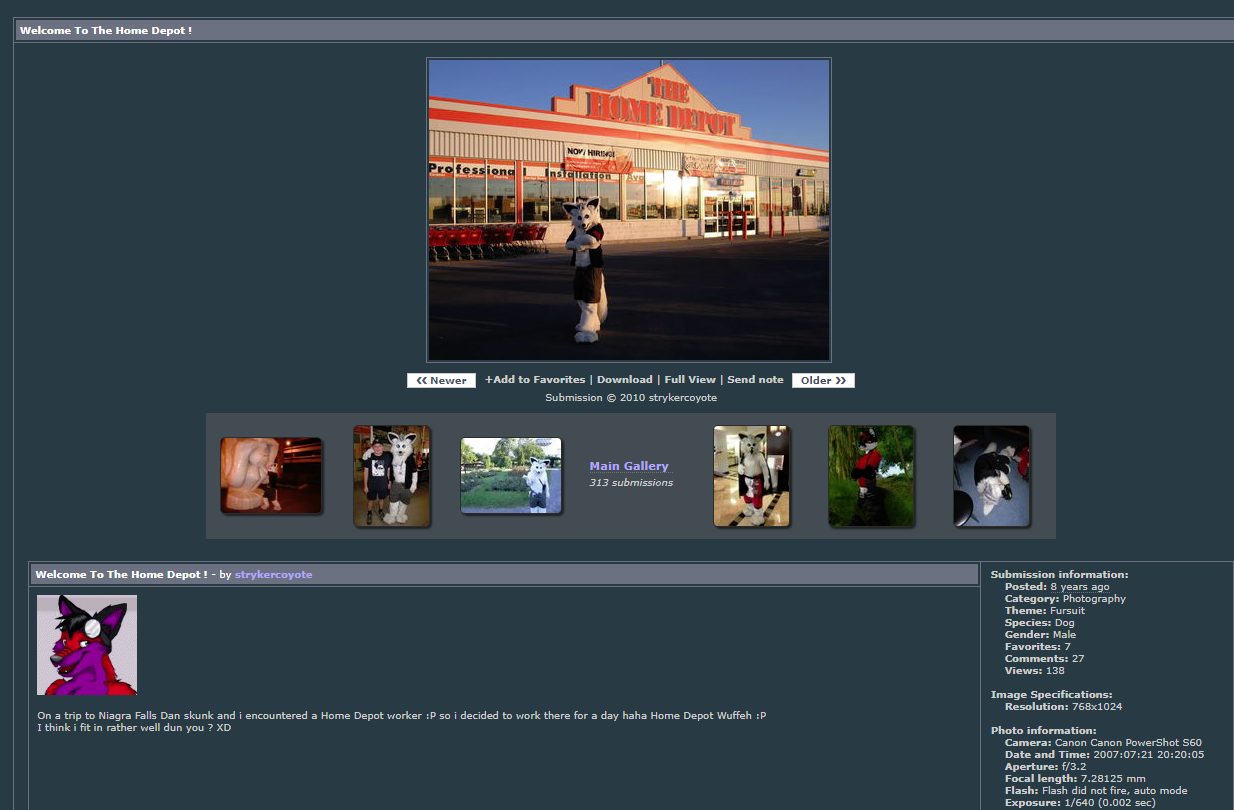Click the Download link

624,380
